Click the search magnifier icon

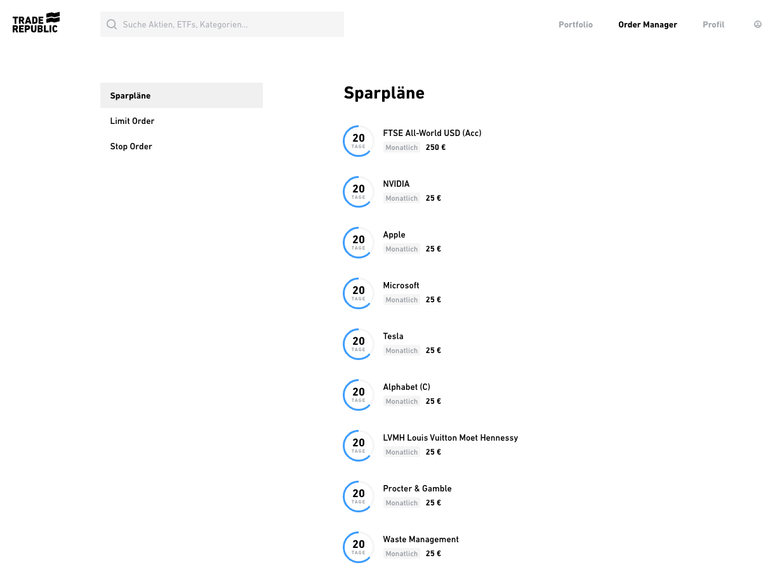[x=112, y=24]
